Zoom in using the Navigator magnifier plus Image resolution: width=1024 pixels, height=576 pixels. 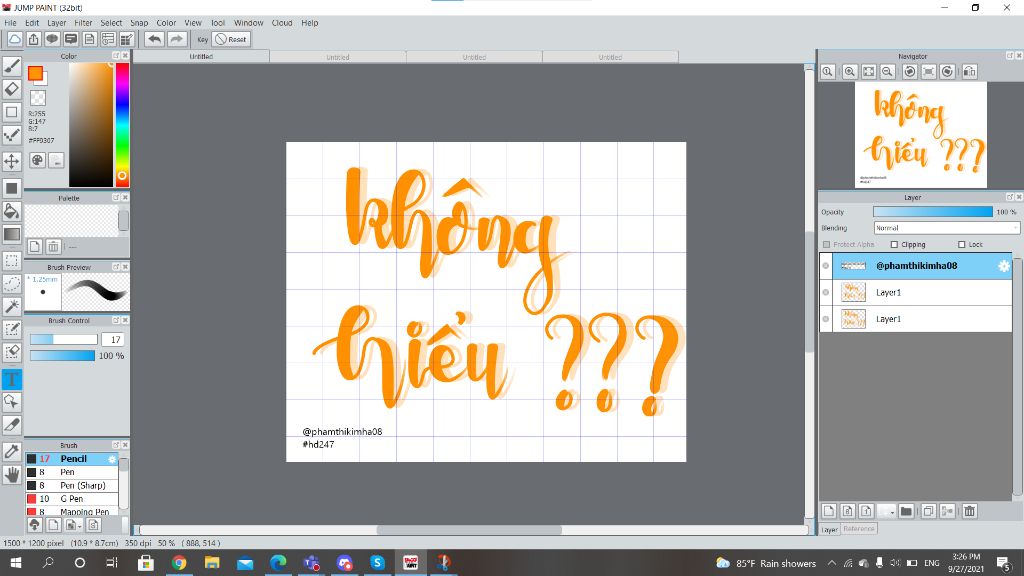click(850, 72)
